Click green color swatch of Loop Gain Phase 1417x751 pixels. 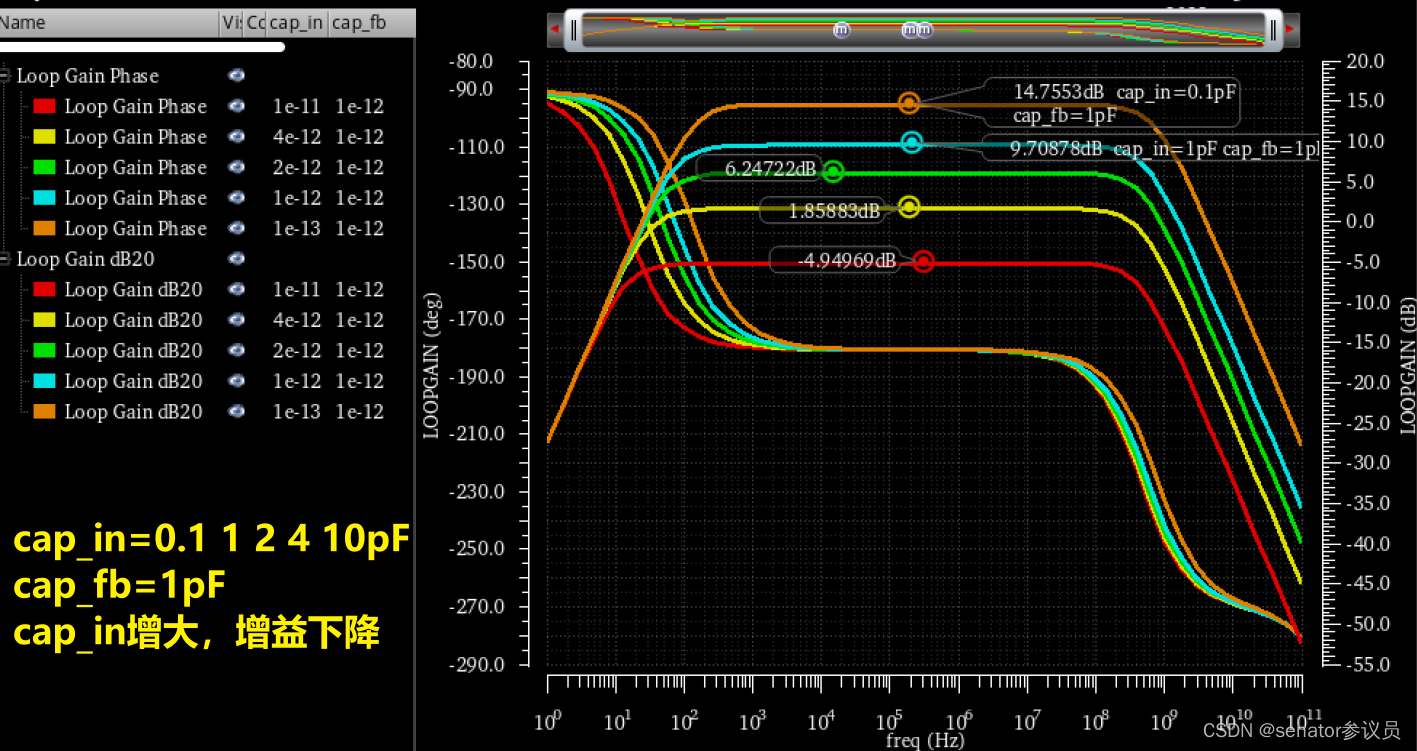44,168
